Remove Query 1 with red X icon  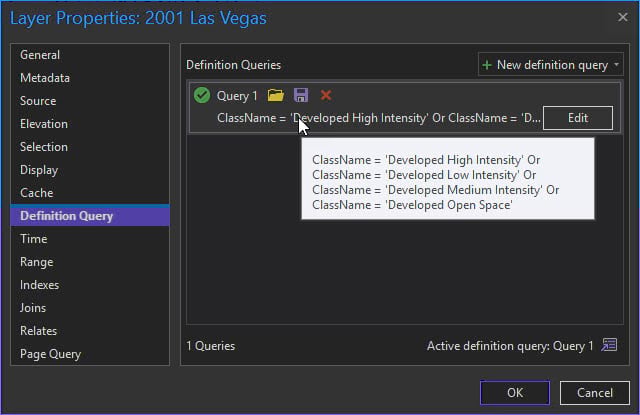coord(326,95)
